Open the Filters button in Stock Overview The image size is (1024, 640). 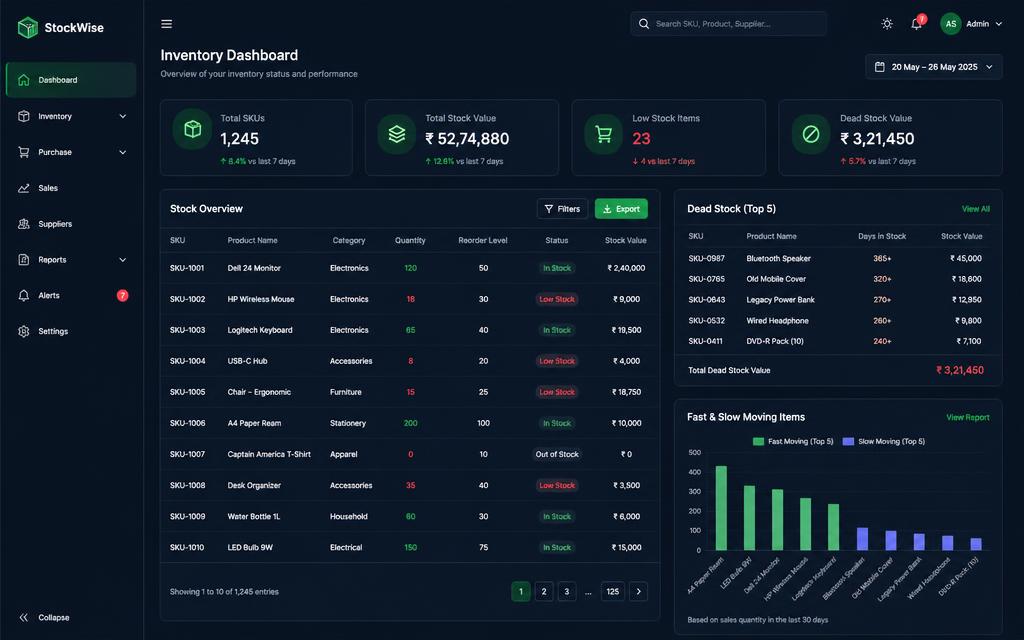pyautogui.click(x=562, y=209)
